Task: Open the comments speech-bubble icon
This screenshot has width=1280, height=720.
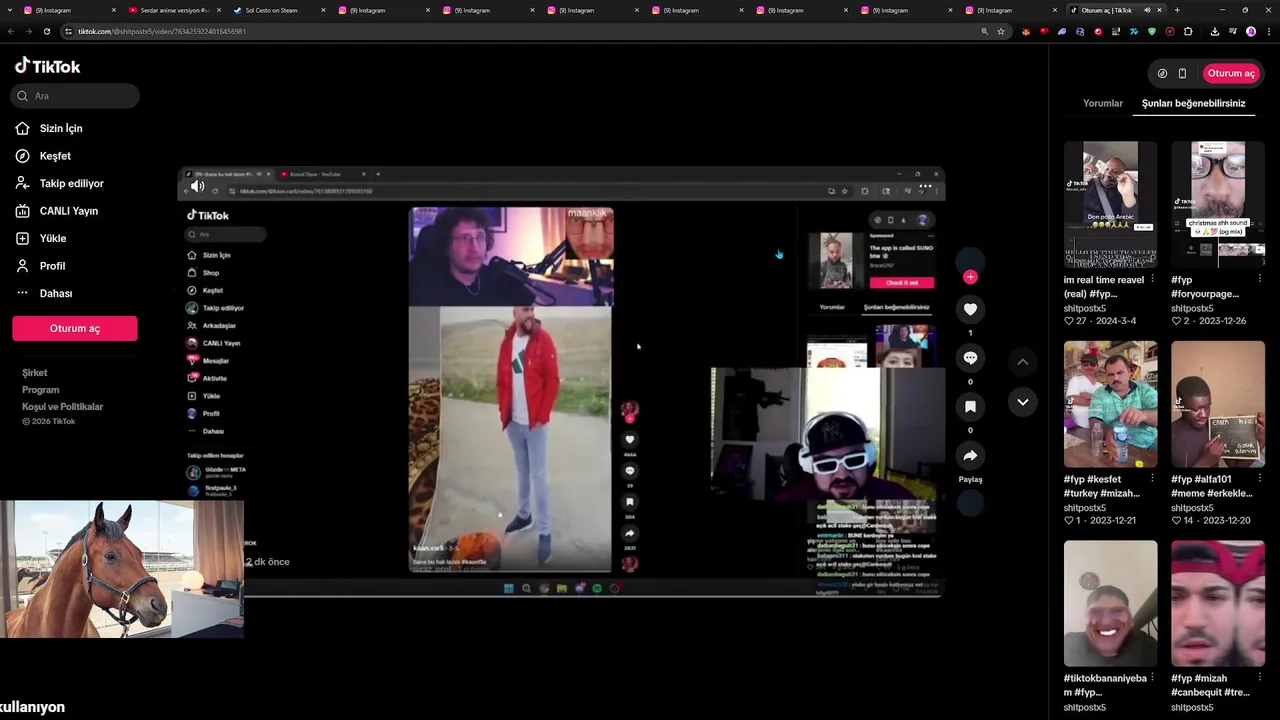Action: point(970,358)
